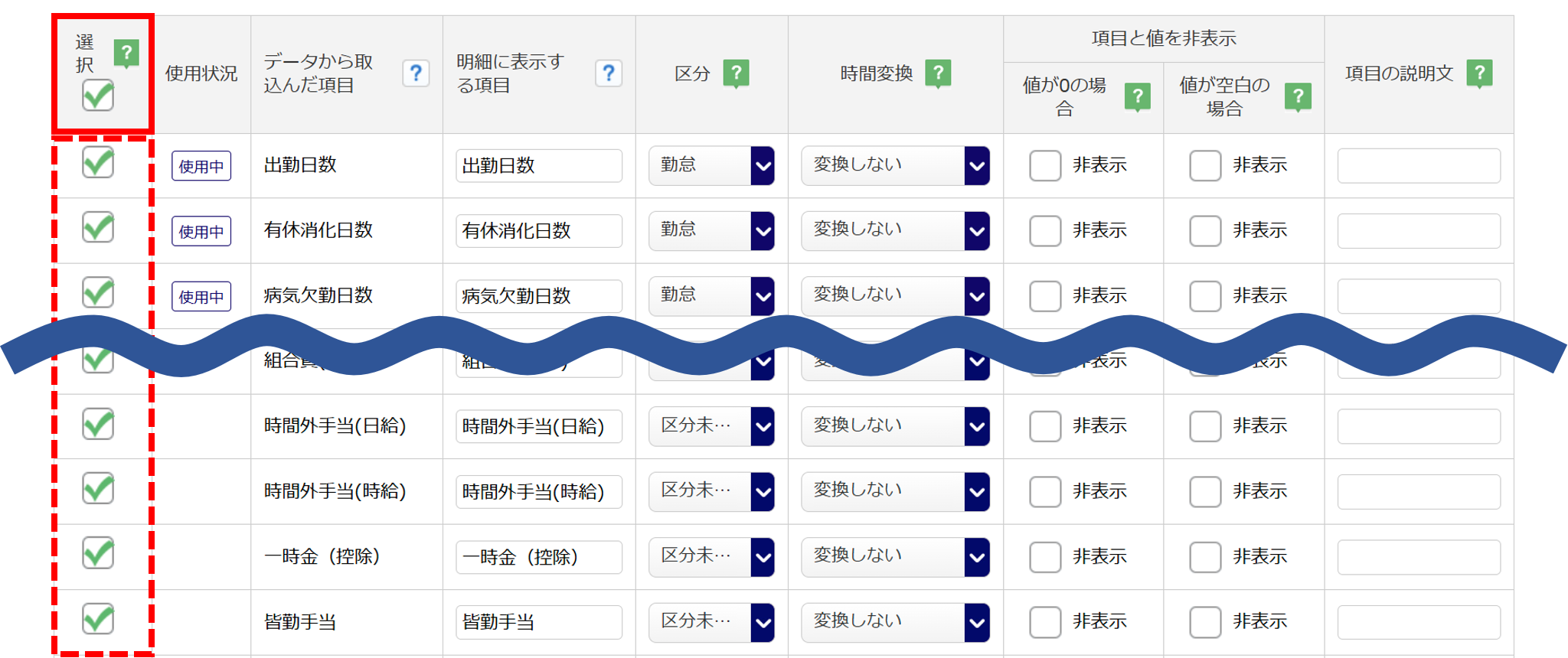Check 値が0の場合 非表示 for 一時金（控除）
The image size is (1568, 658).
[1045, 557]
